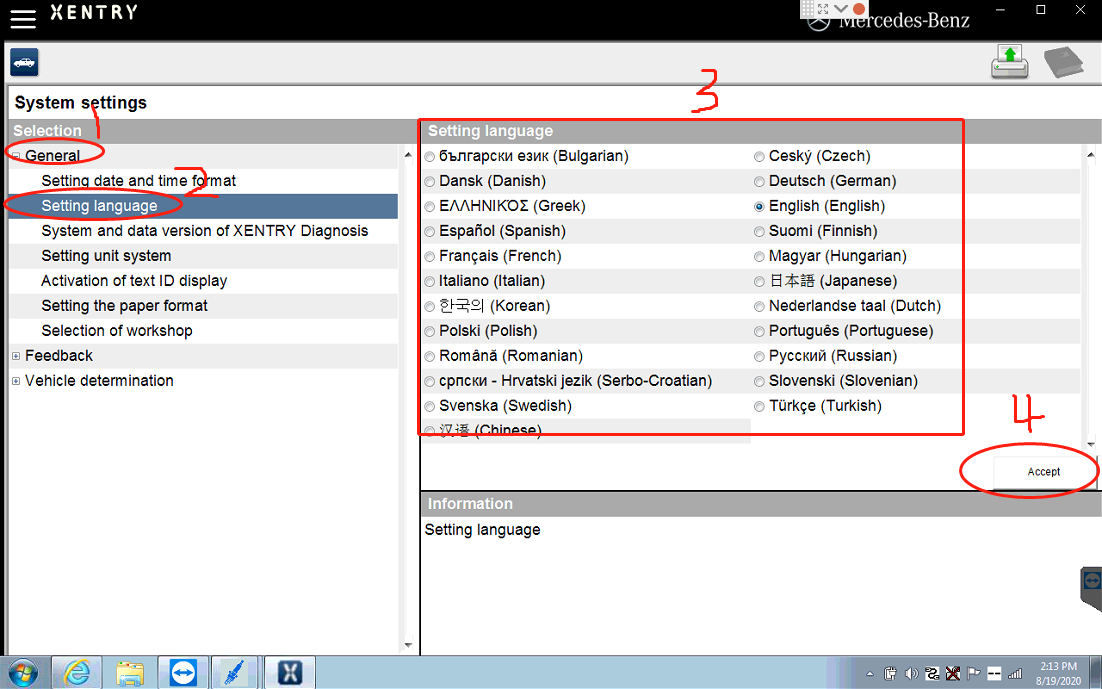Screen dimensions: 1102x689
Task: Select English radio button
Action: 759,207
